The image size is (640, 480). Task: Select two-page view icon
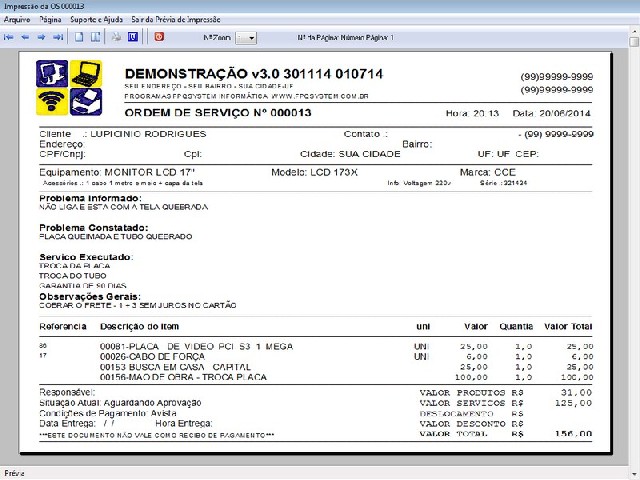[x=96, y=37]
